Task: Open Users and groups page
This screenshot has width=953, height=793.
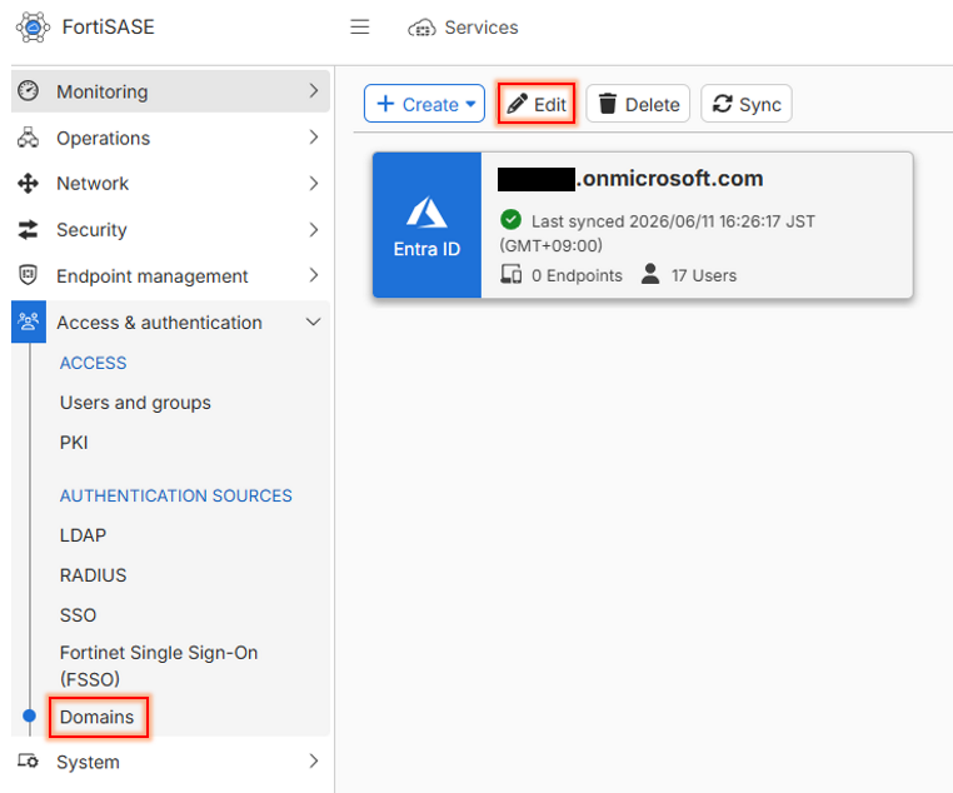Action: (135, 403)
